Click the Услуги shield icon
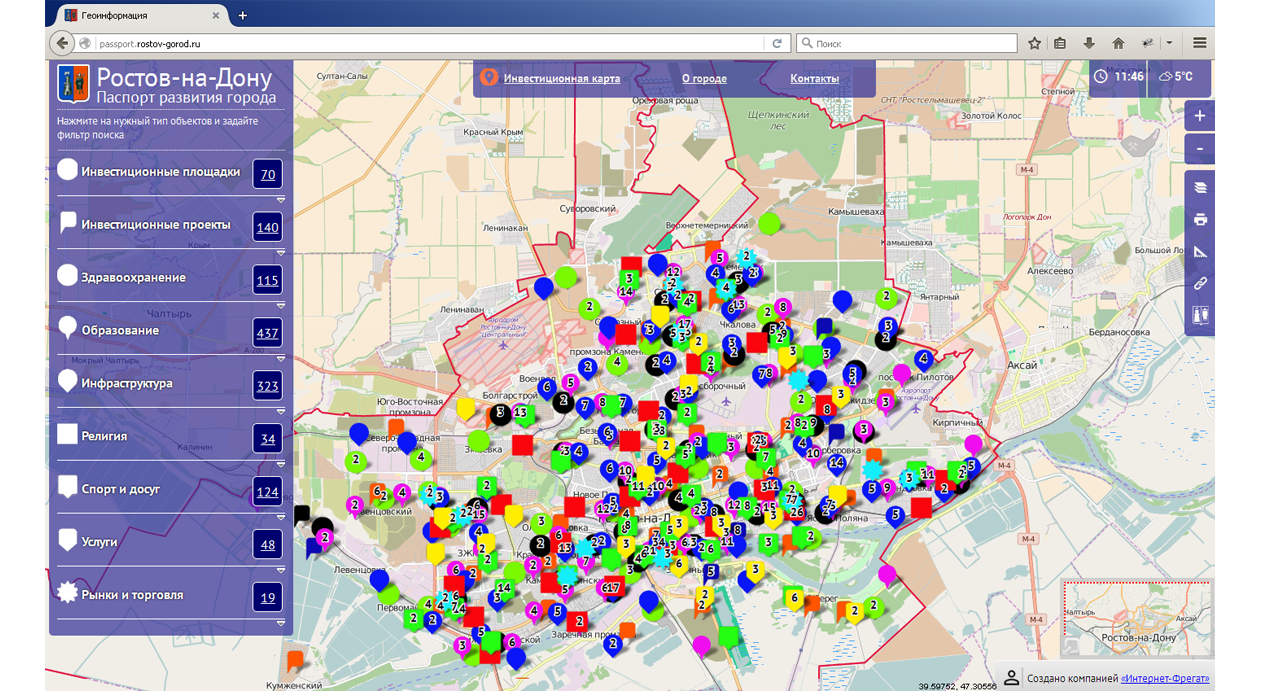This screenshot has height=691, width=1264. 68,541
